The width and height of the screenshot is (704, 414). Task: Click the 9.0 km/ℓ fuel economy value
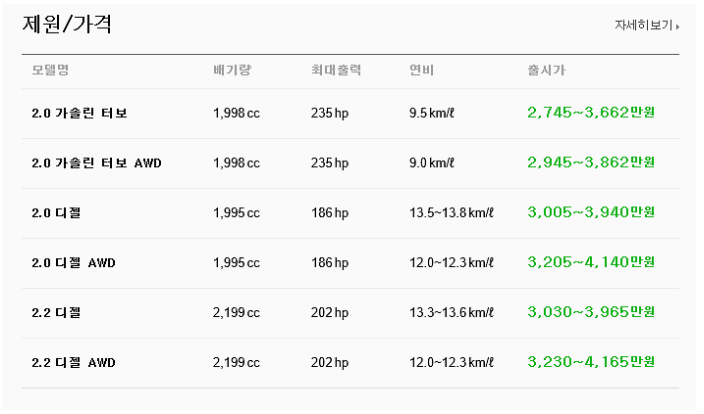pos(431,163)
